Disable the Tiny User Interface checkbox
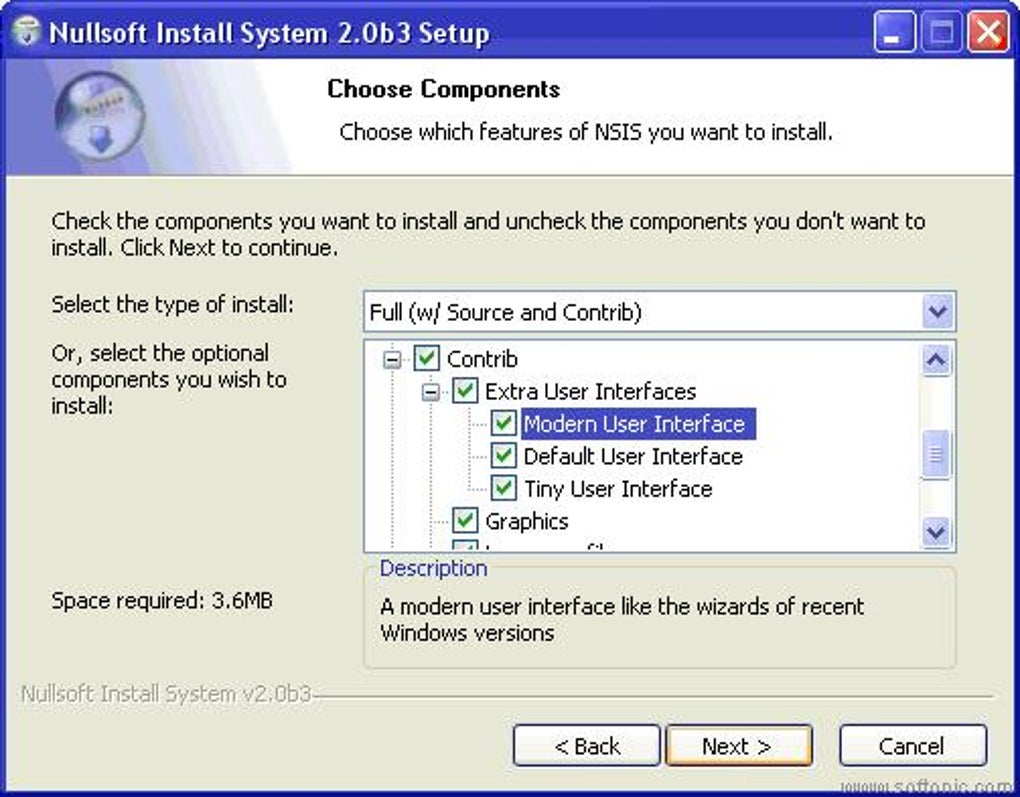Image resolution: width=1020 pixels, height=797 pixels. (x=503, y=489)
